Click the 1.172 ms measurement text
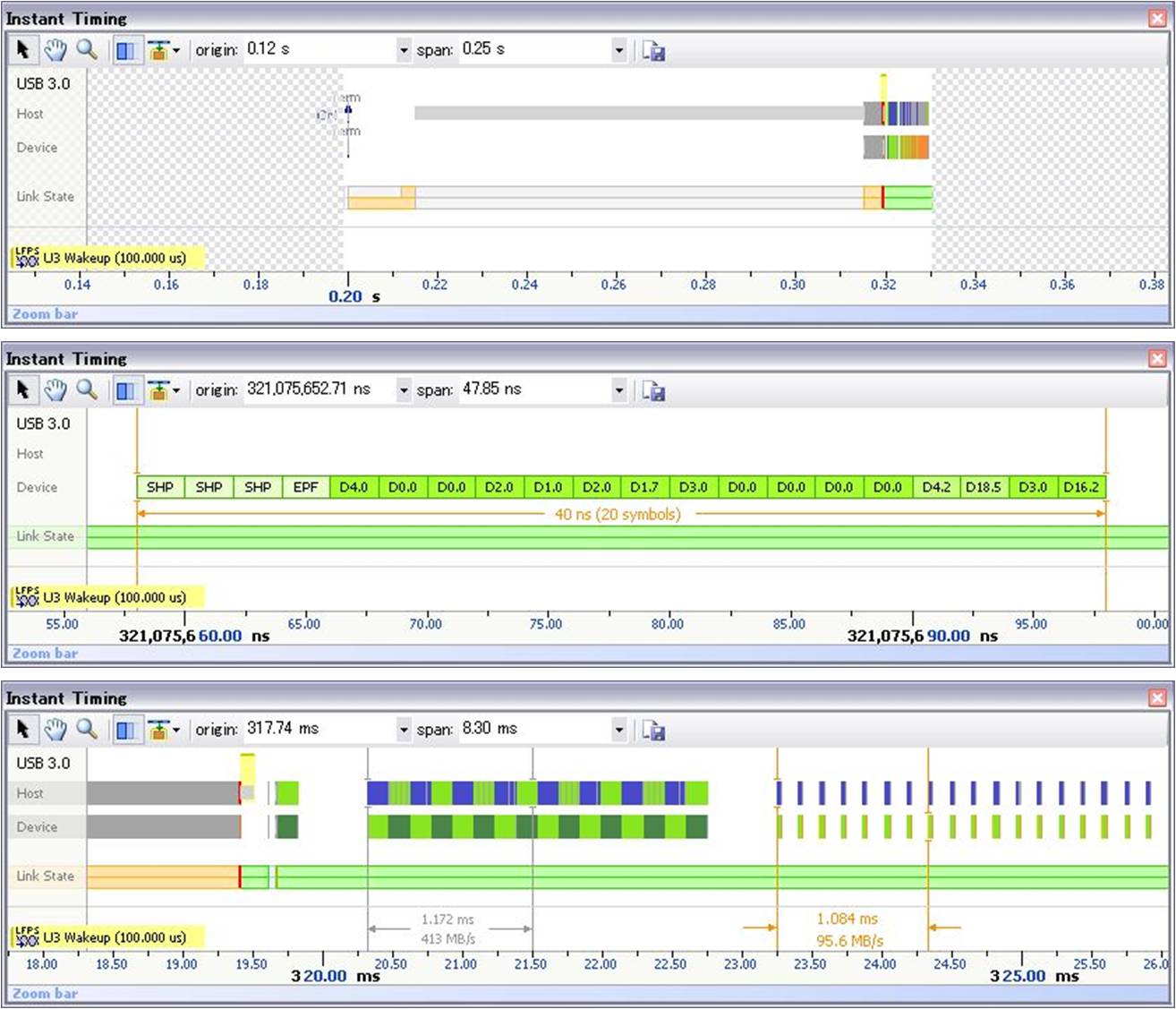The width and height of the screenshot is (1176, 1009). (x=448, y=919)
